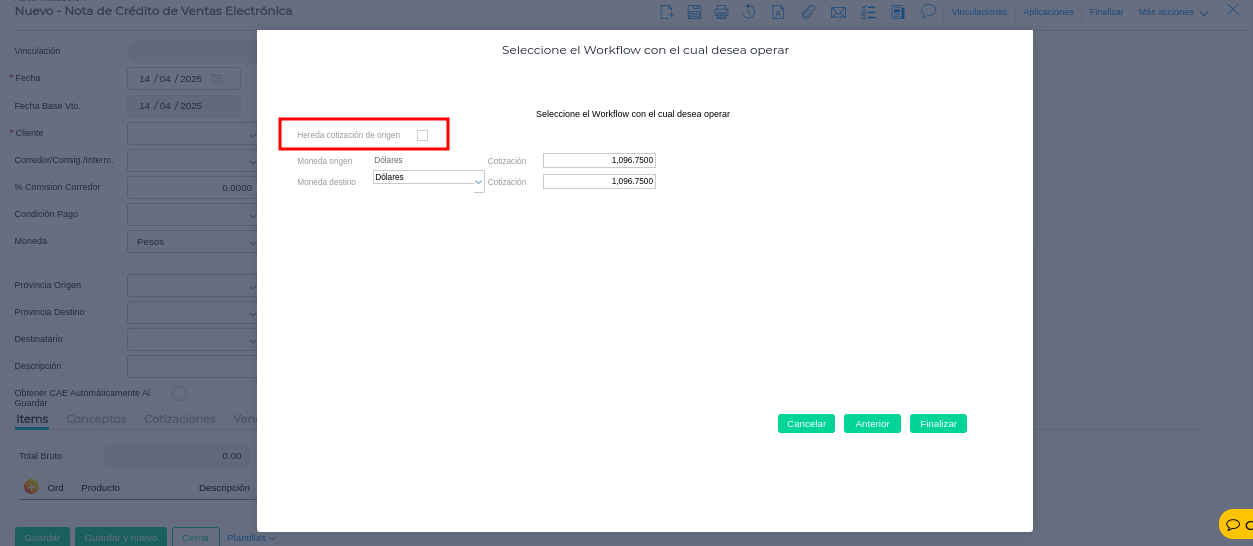Click the Fecha date field
This screenshot has height=546, width=1253.
(184, 78)
